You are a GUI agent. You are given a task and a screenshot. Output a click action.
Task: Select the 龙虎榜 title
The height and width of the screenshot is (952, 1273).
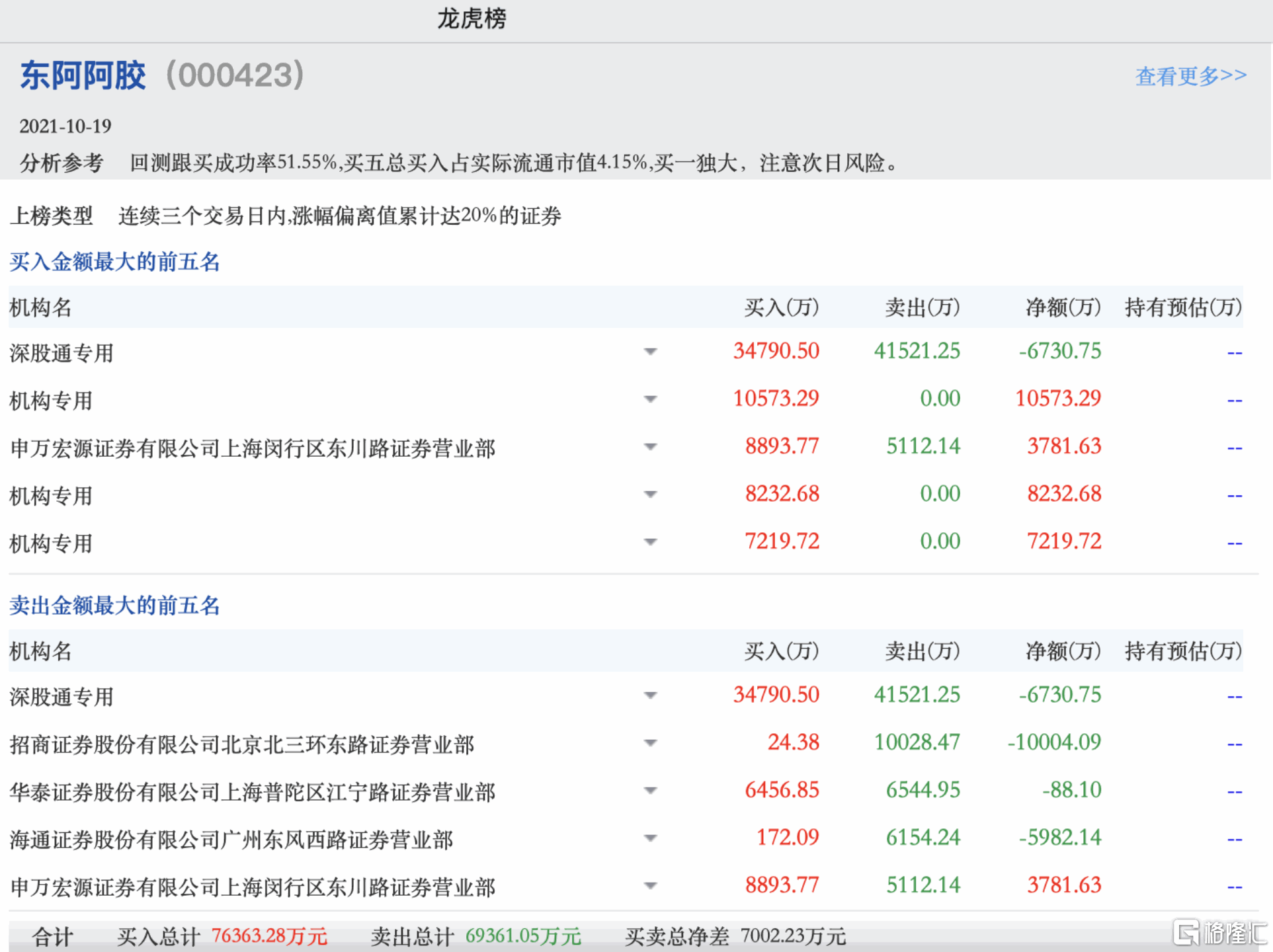[472, 19]
